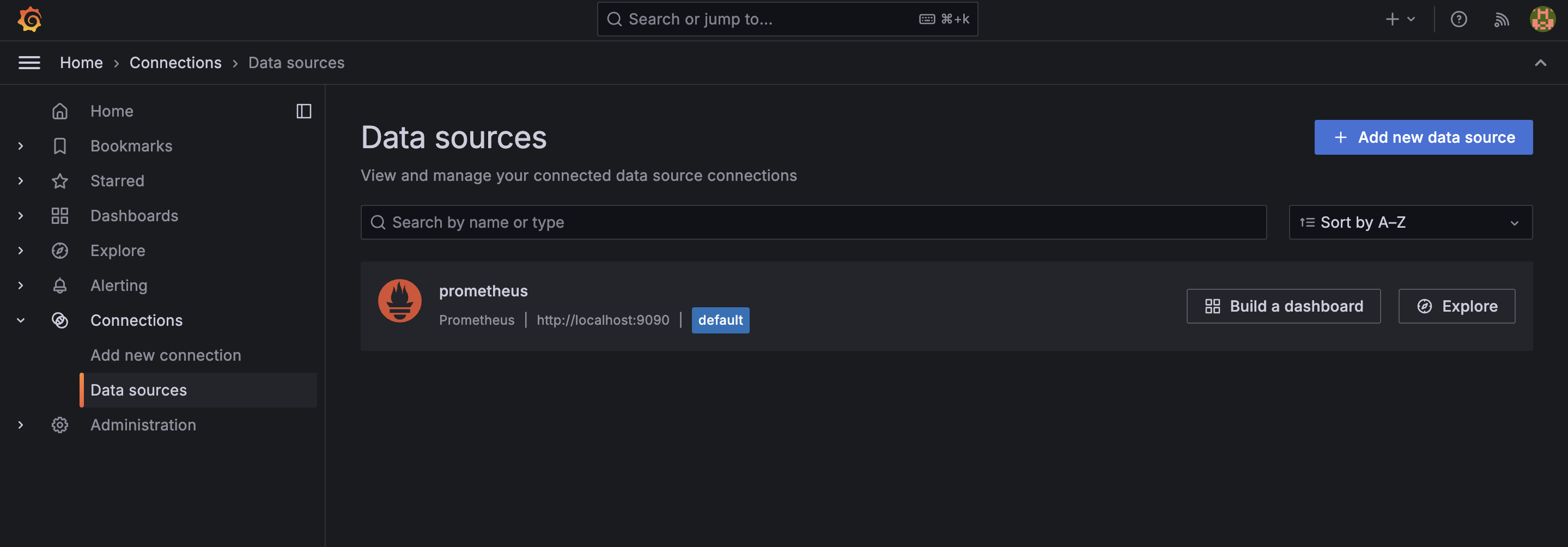Click the Administration gear icon in sidebar
Screen dimensions: 1568x547
[59, 425]
